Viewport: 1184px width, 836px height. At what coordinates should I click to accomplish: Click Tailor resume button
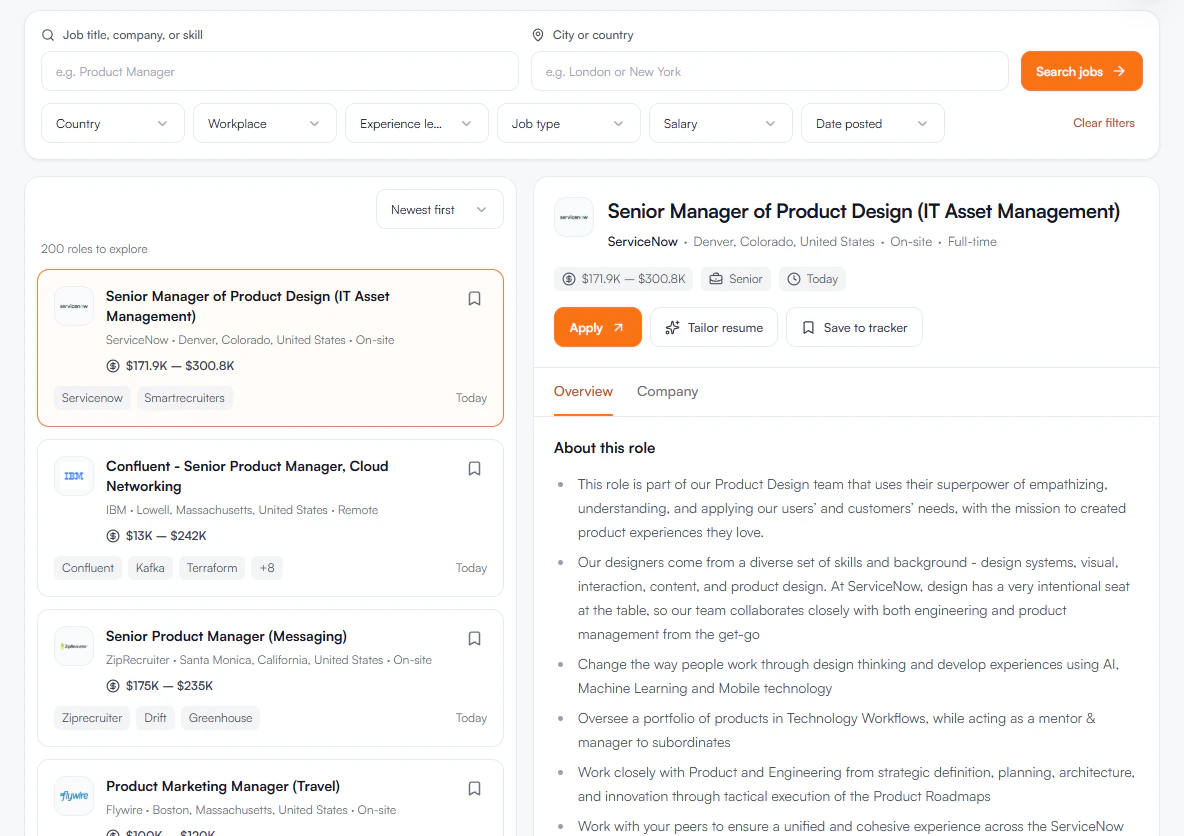point(714,327)
